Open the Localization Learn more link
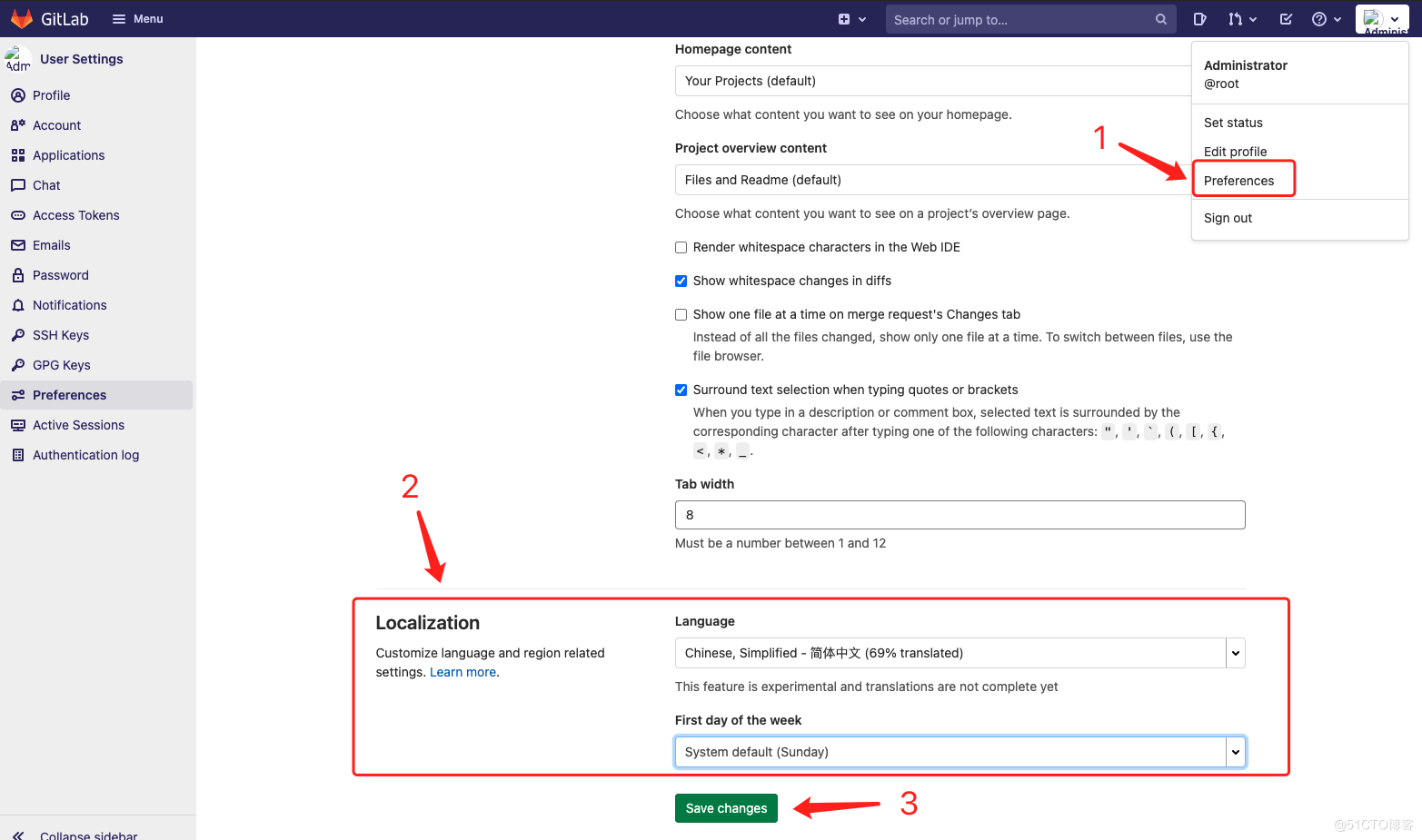This screenshot has width=1422, height=840. pos(462,672)
